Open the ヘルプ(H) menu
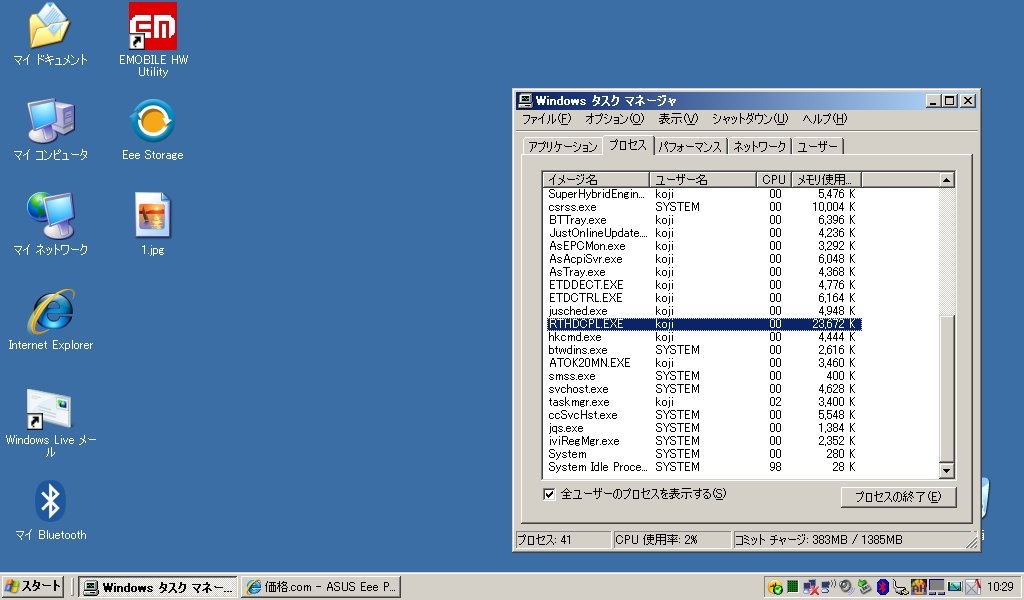This screenshot has height=600, width=1024. [824, 119]
